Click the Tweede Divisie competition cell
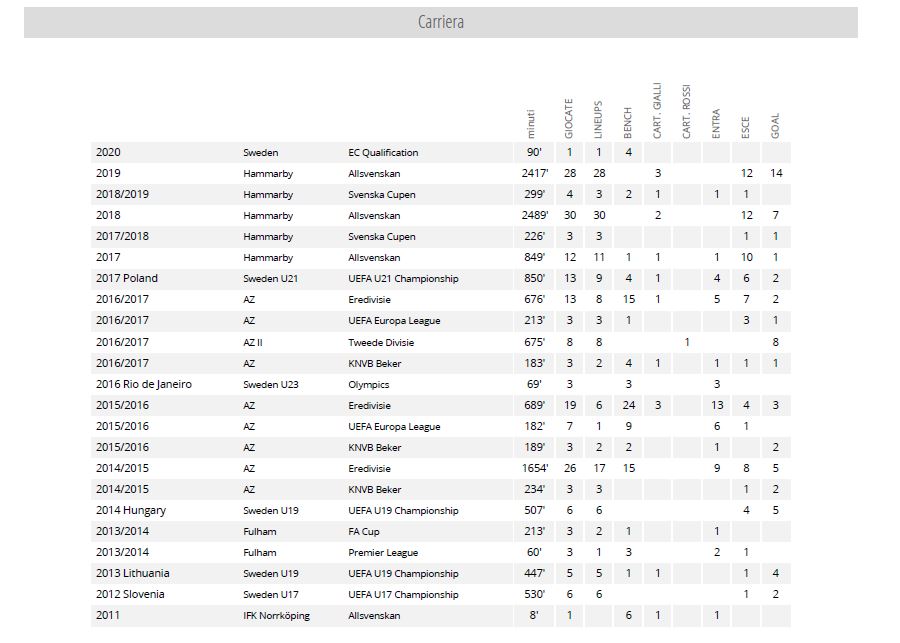Image resolution: width=900 pixels, height=643 pixels. tap(381, 343)
